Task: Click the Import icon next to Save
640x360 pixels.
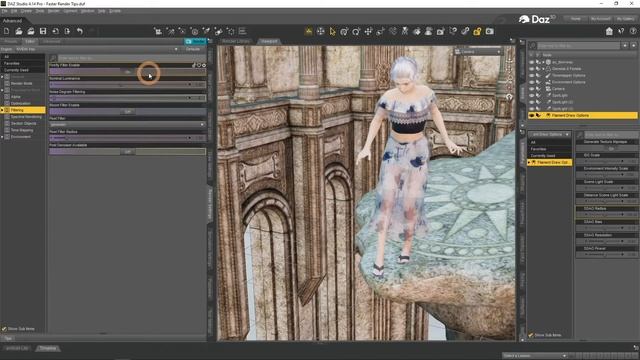Action: click(x=55, y=31)
